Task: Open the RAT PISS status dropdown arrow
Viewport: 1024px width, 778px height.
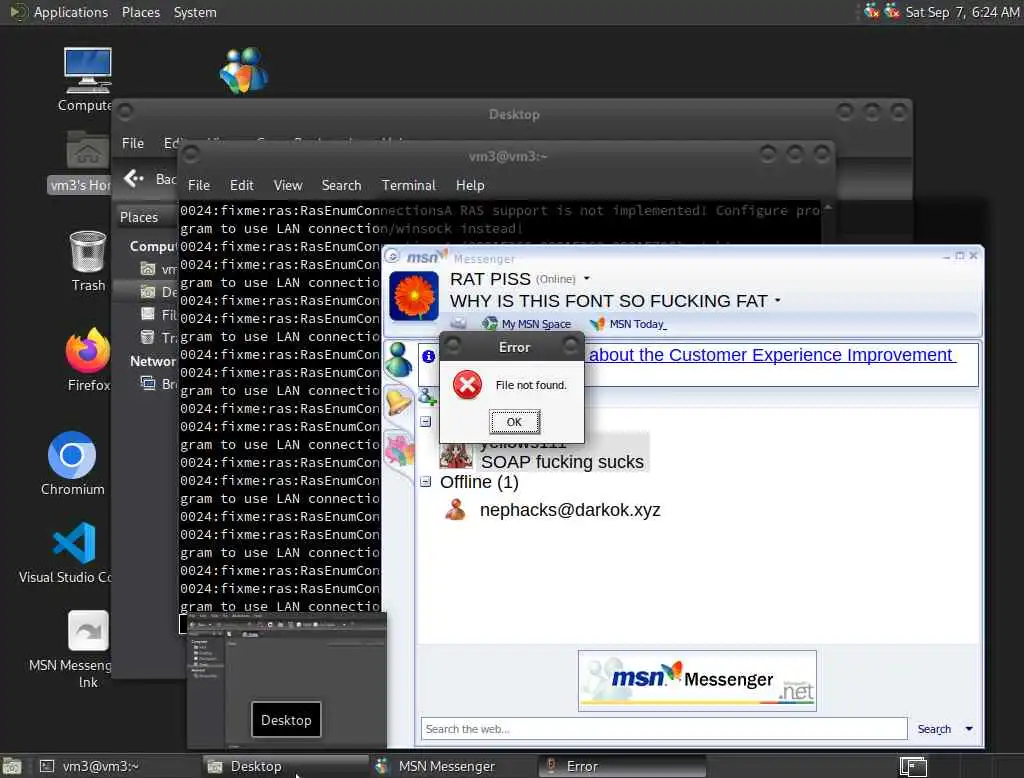Action: point(586,279)
